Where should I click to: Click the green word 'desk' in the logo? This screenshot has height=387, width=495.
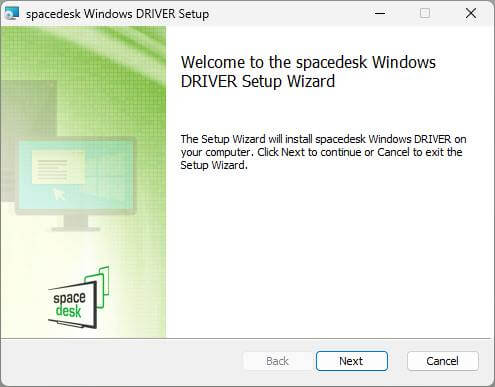pos(68,311)
